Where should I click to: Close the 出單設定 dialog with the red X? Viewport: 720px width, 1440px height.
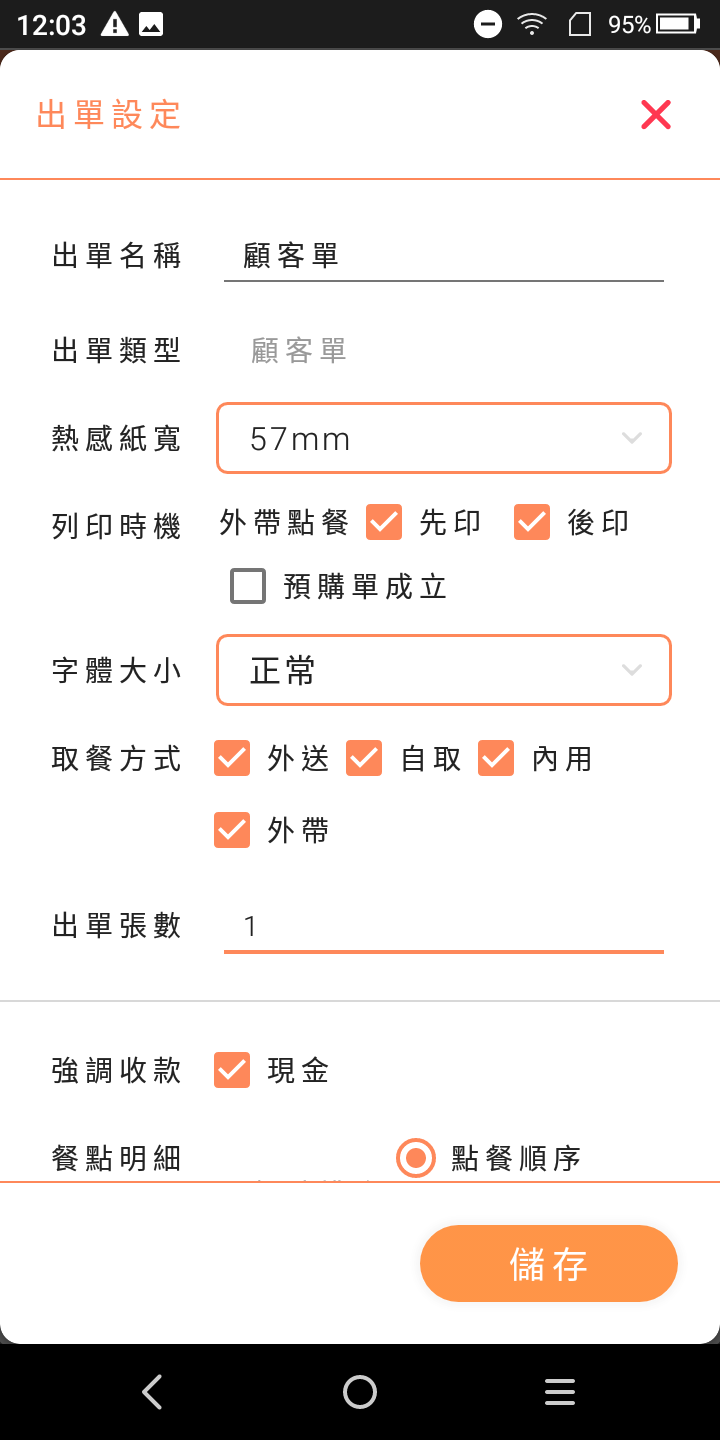tap(656, 115)
